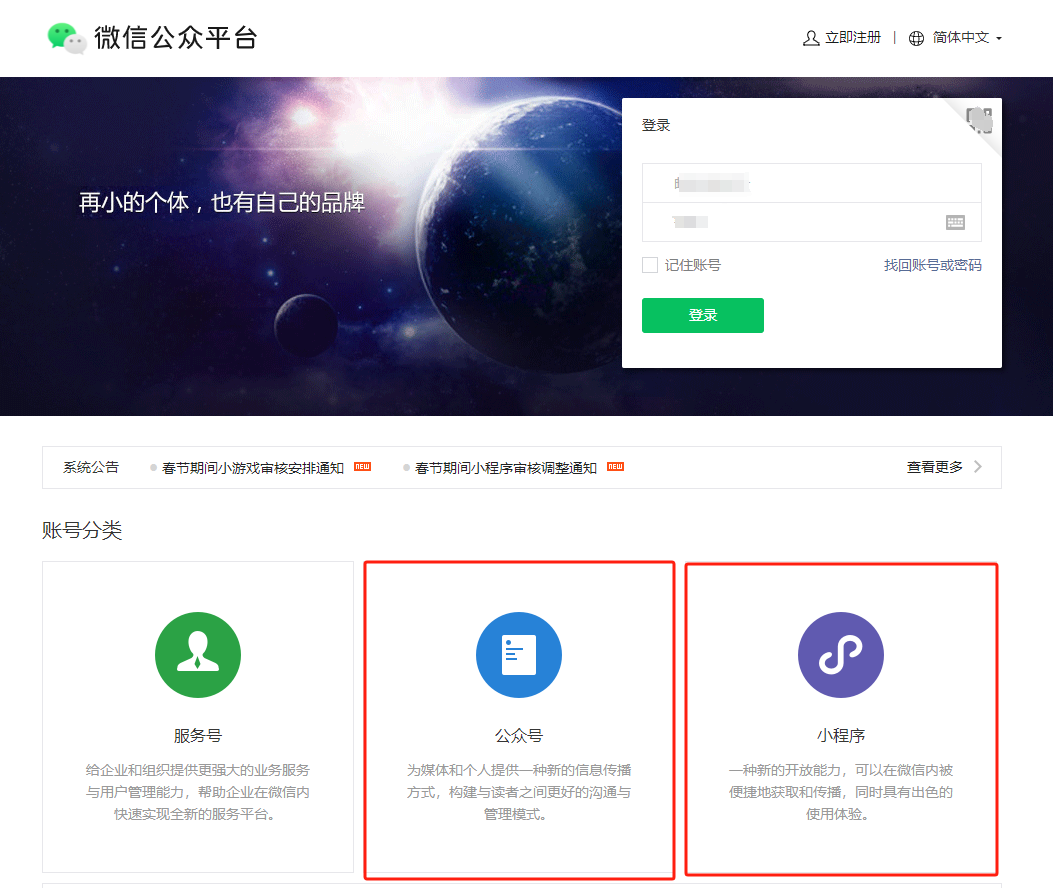
Task: Focus the password input field
Action: point(811,222)
